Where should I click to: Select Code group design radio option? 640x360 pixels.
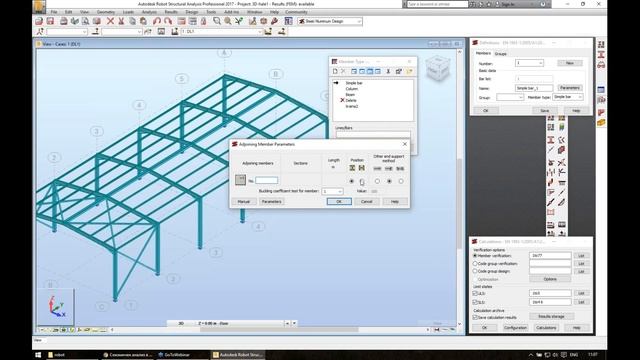pyautogui.click(x=475, y=271)
